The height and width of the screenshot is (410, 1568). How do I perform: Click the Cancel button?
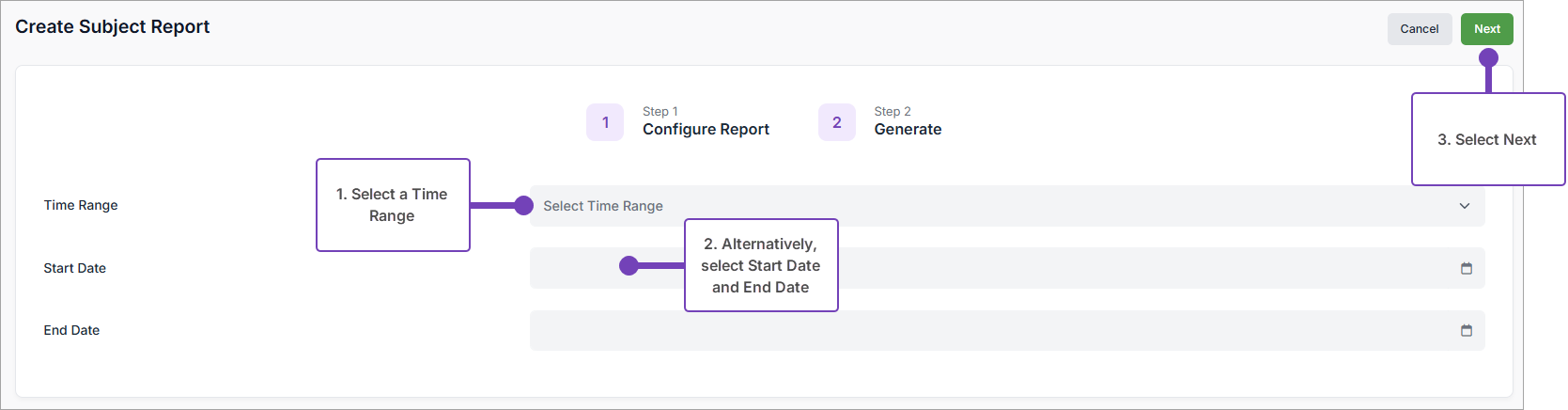tap(1419, 29)
